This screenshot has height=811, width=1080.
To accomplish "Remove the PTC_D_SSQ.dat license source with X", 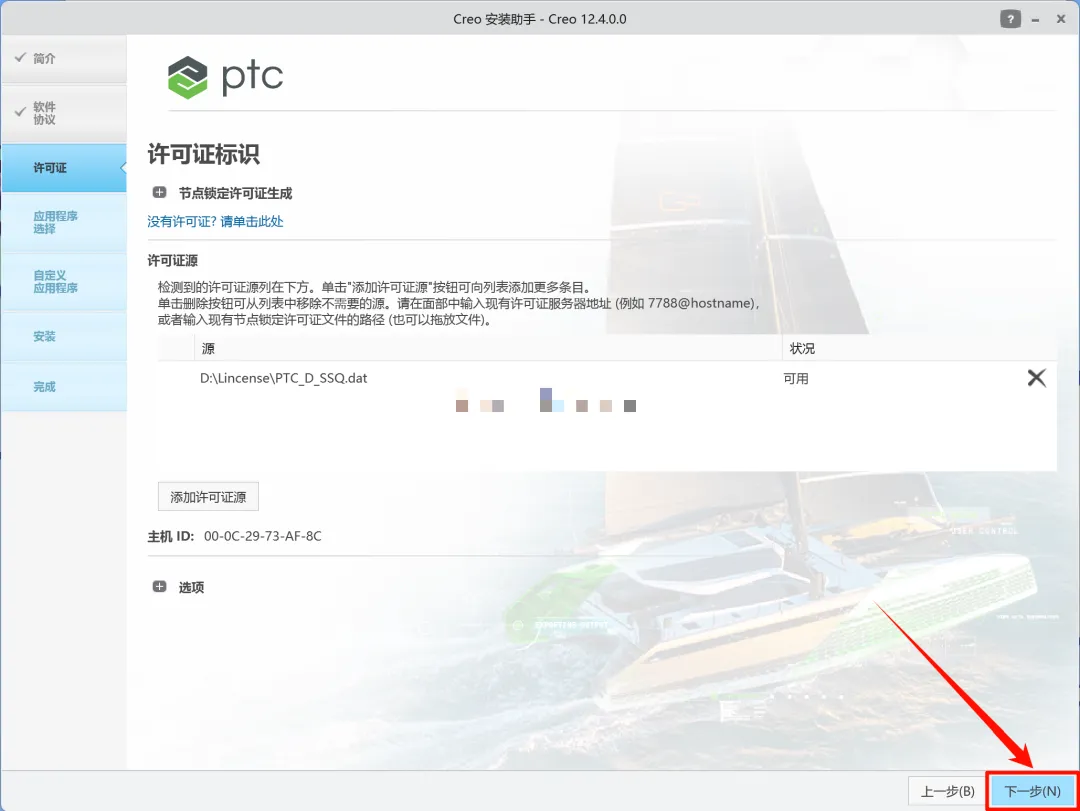I will (1036, 378).
